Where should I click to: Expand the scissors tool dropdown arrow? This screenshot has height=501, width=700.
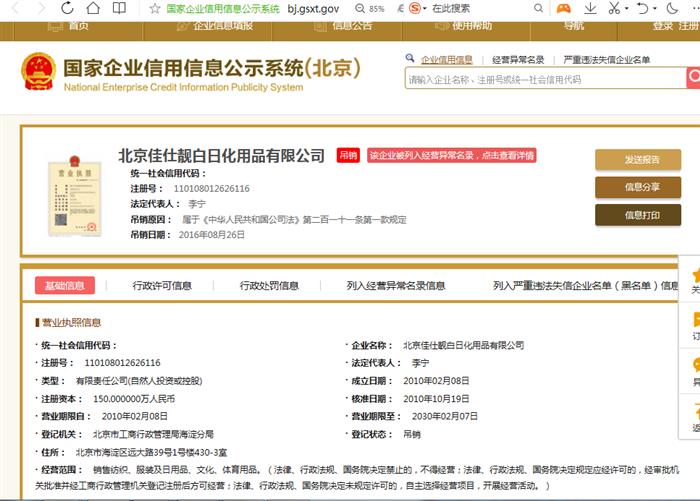(x=626, y=8)
